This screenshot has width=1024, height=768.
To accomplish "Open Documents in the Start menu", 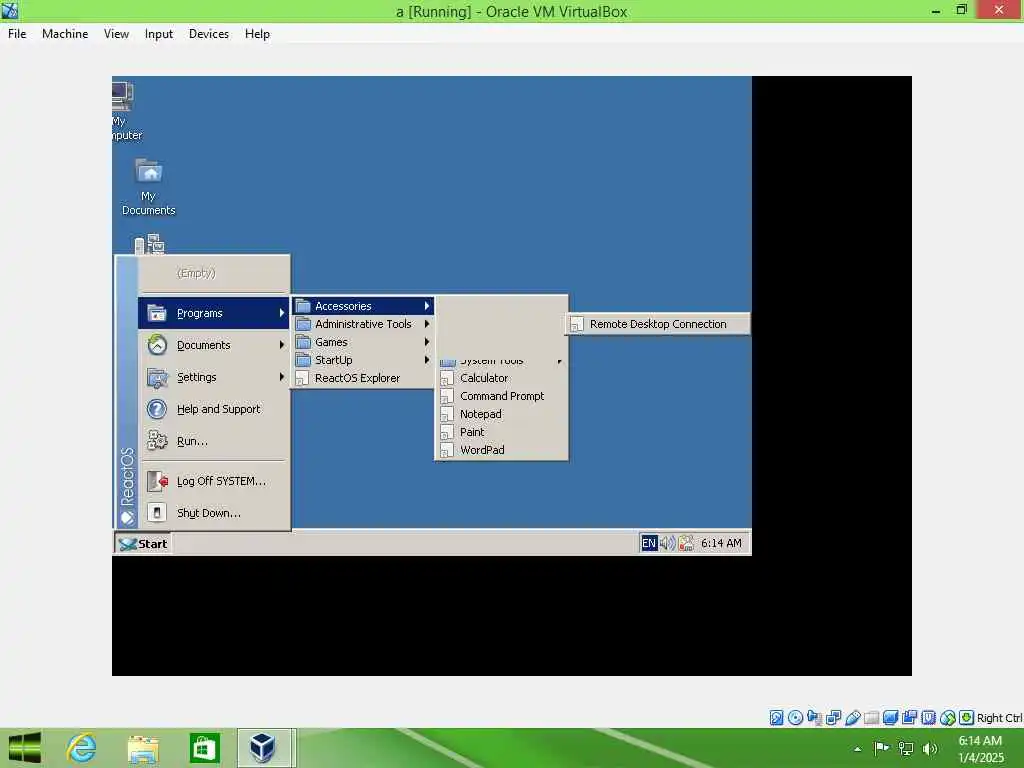I will 214,345.
